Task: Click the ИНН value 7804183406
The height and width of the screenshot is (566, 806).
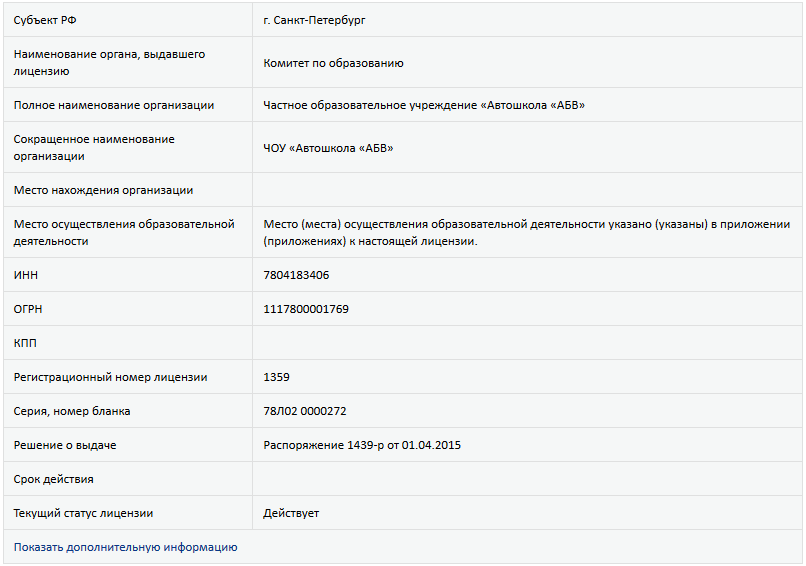Action: click(x=296, y=275)
